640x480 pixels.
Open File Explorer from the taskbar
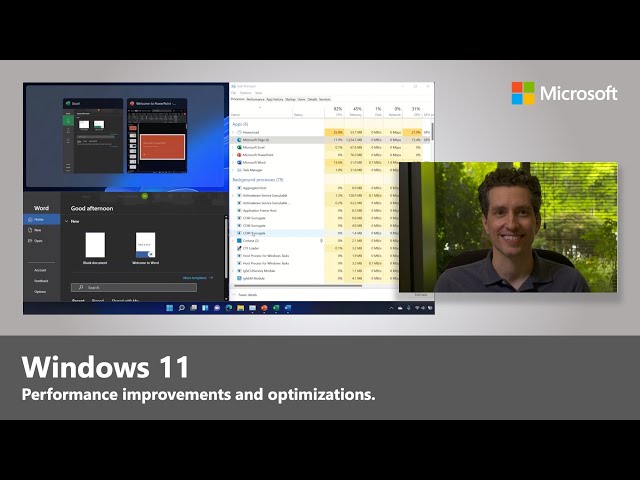(x=241, y=308)
